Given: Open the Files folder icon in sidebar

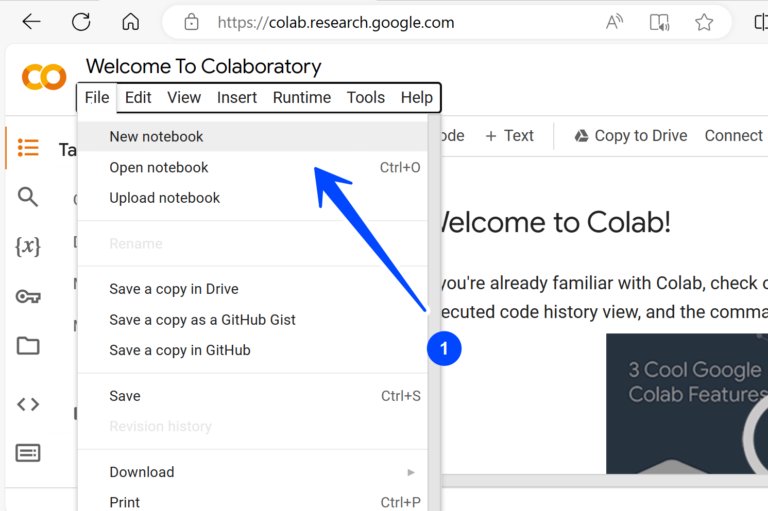Looking at the screenshot, I should (x=28, y=346).
